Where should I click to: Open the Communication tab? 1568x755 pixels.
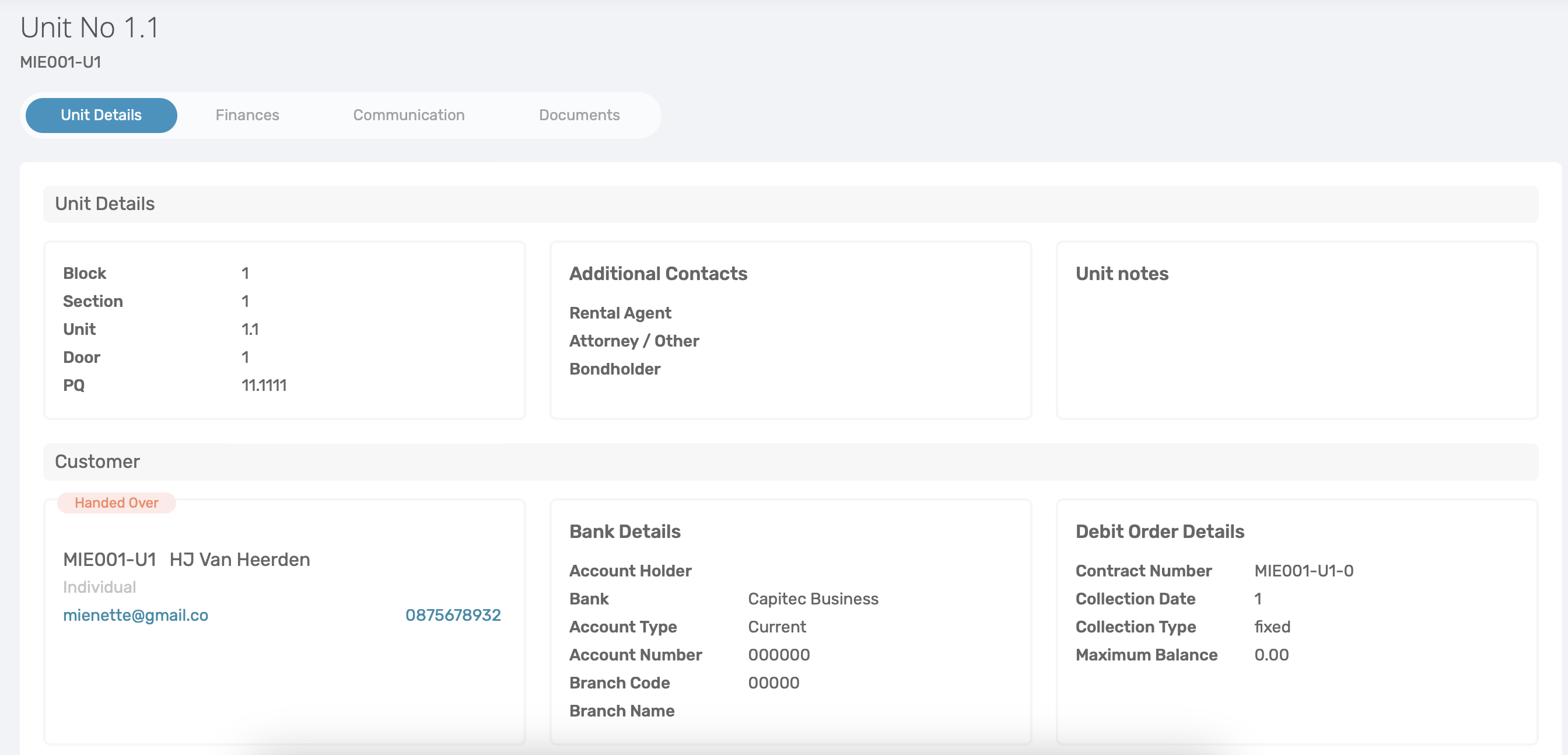tap(408, 115)
